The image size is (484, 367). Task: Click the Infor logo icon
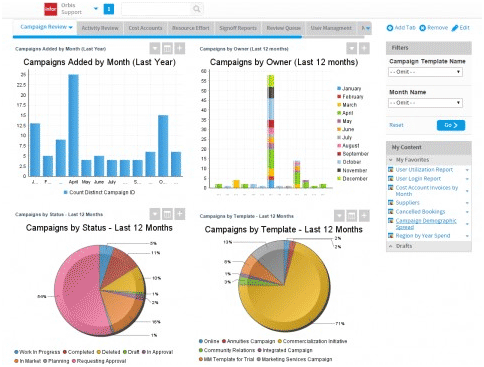[51, 9]
